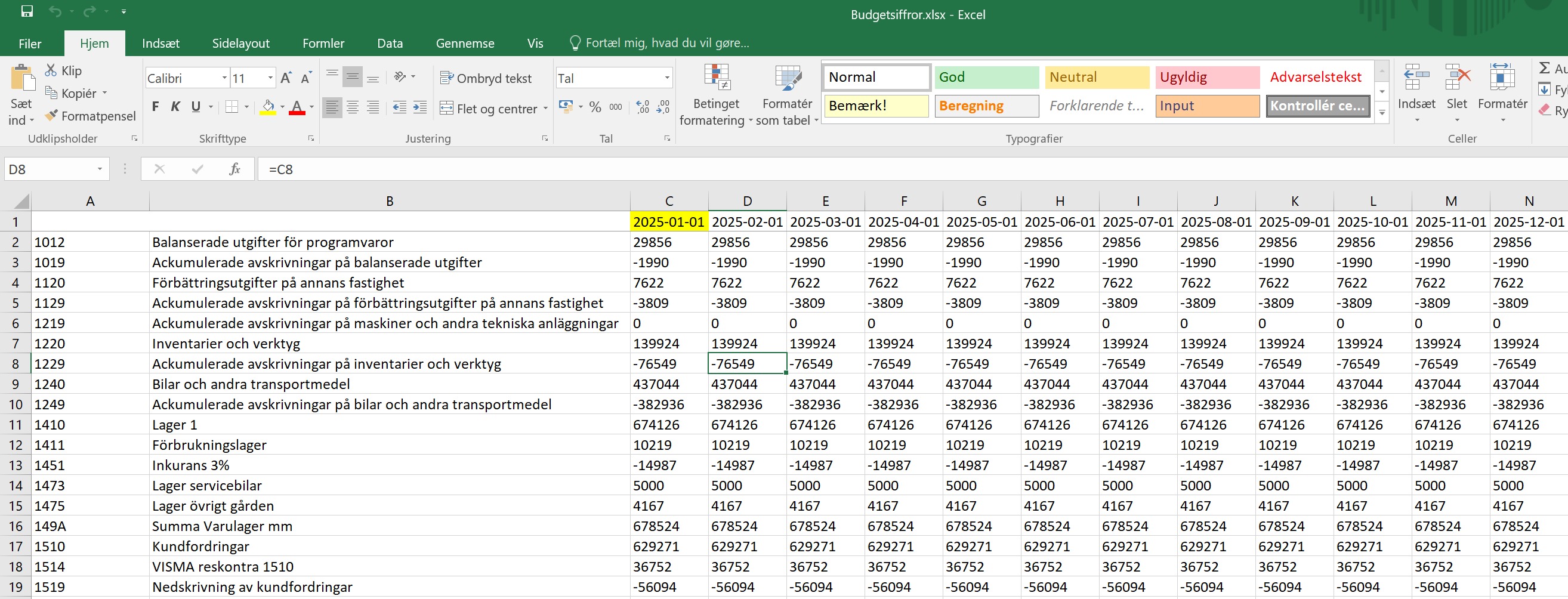Click the increase font size icon
The image size is (1568, 599).
click(x=285, y=78)
